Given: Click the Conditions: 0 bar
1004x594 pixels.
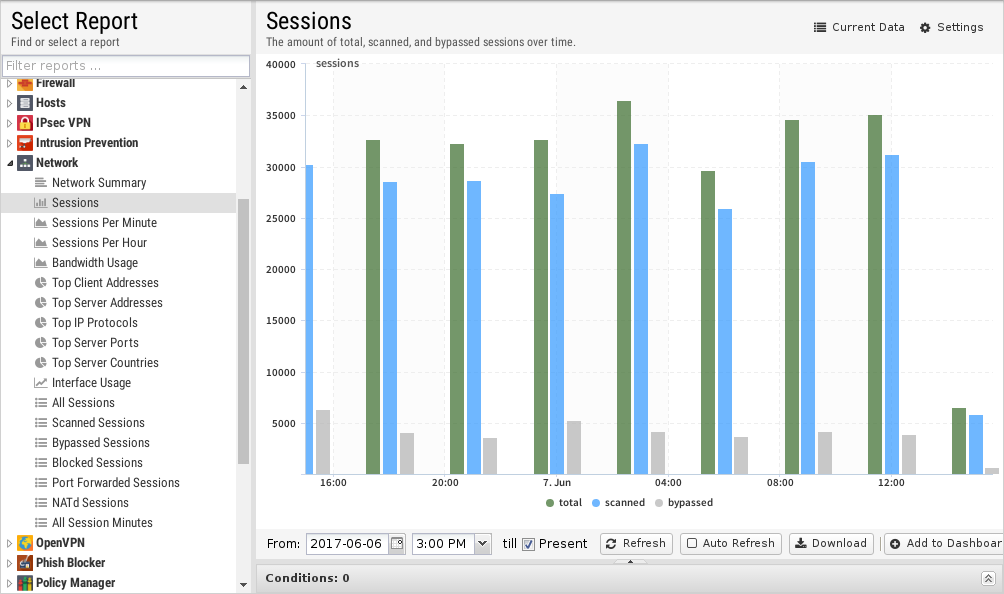Looking at the screenshot, I should pos(629,579).
